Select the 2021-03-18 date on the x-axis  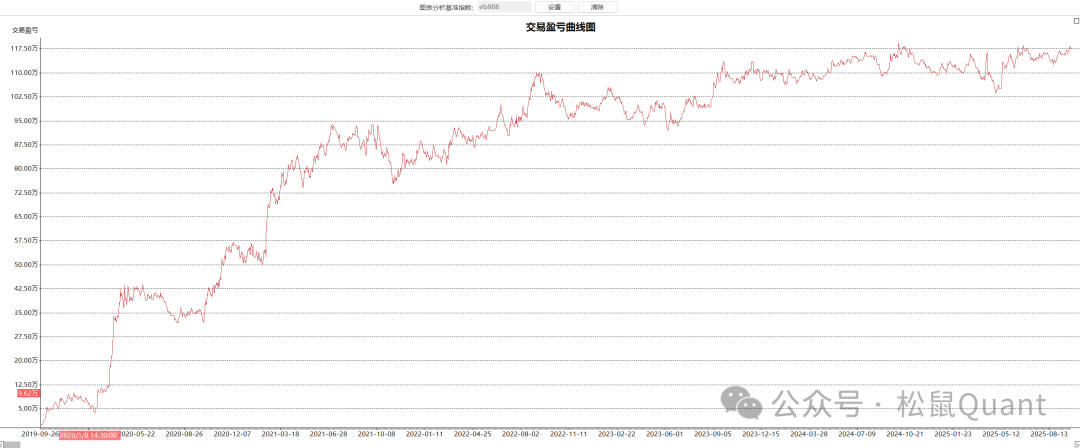(281, 435)
